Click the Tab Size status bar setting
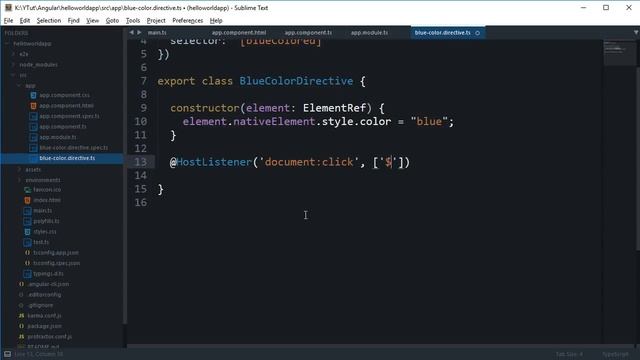640x360 pixels. pos(569,354)
